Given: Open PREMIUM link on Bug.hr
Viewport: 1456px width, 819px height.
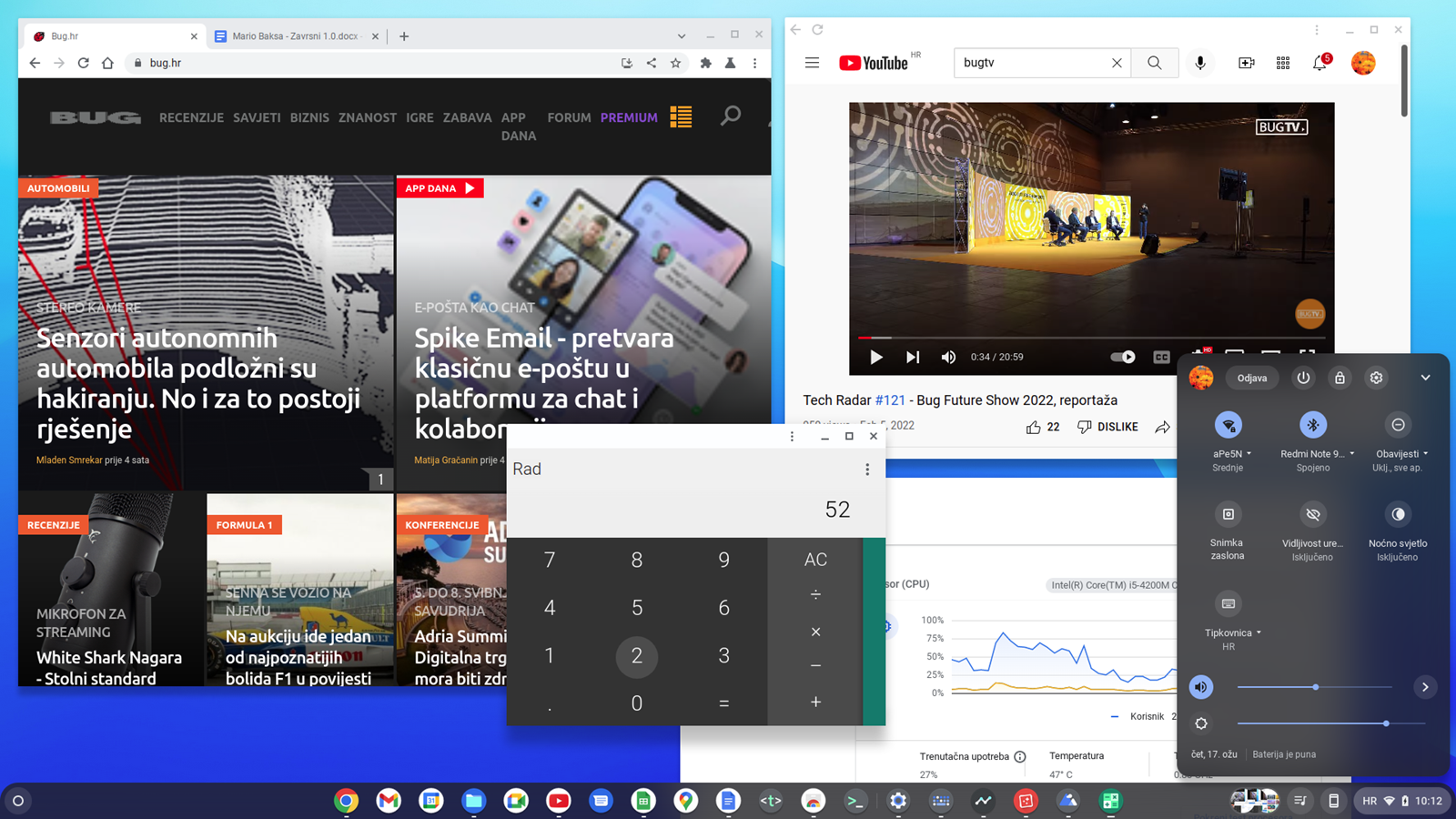Looking at the screenshot, I should [629, 117].
